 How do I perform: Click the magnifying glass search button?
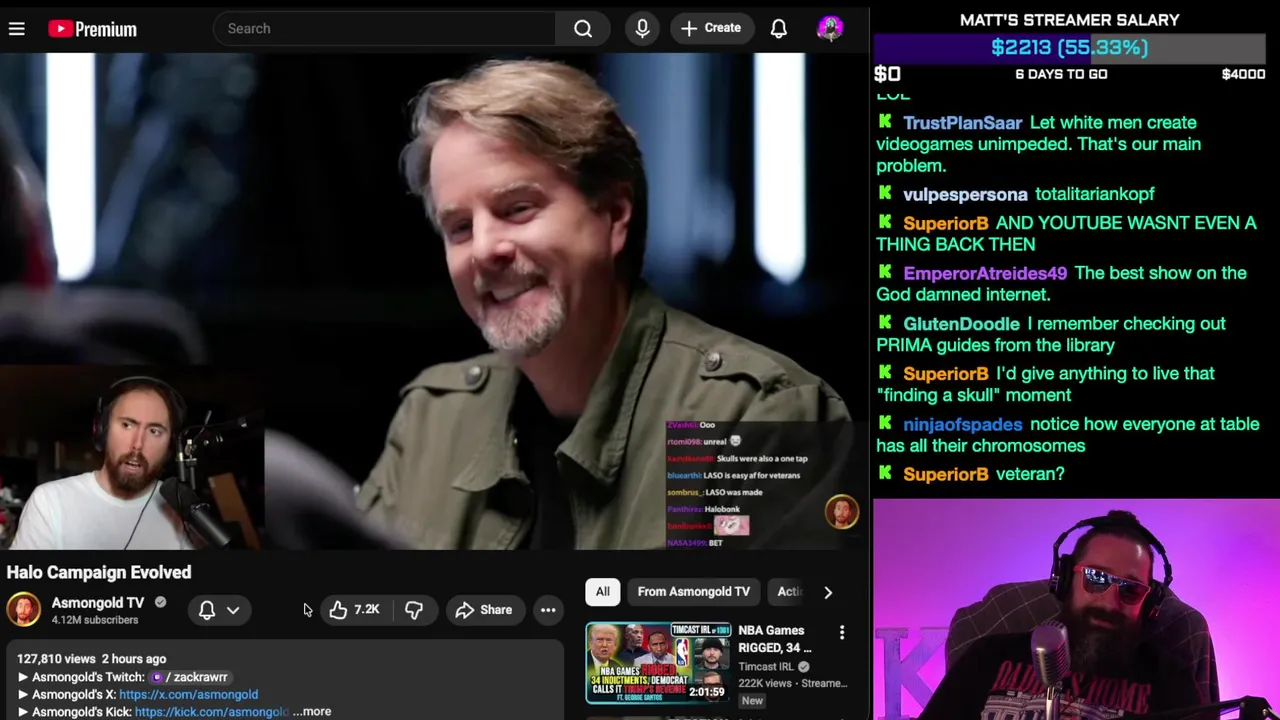(x=583, y=29)
